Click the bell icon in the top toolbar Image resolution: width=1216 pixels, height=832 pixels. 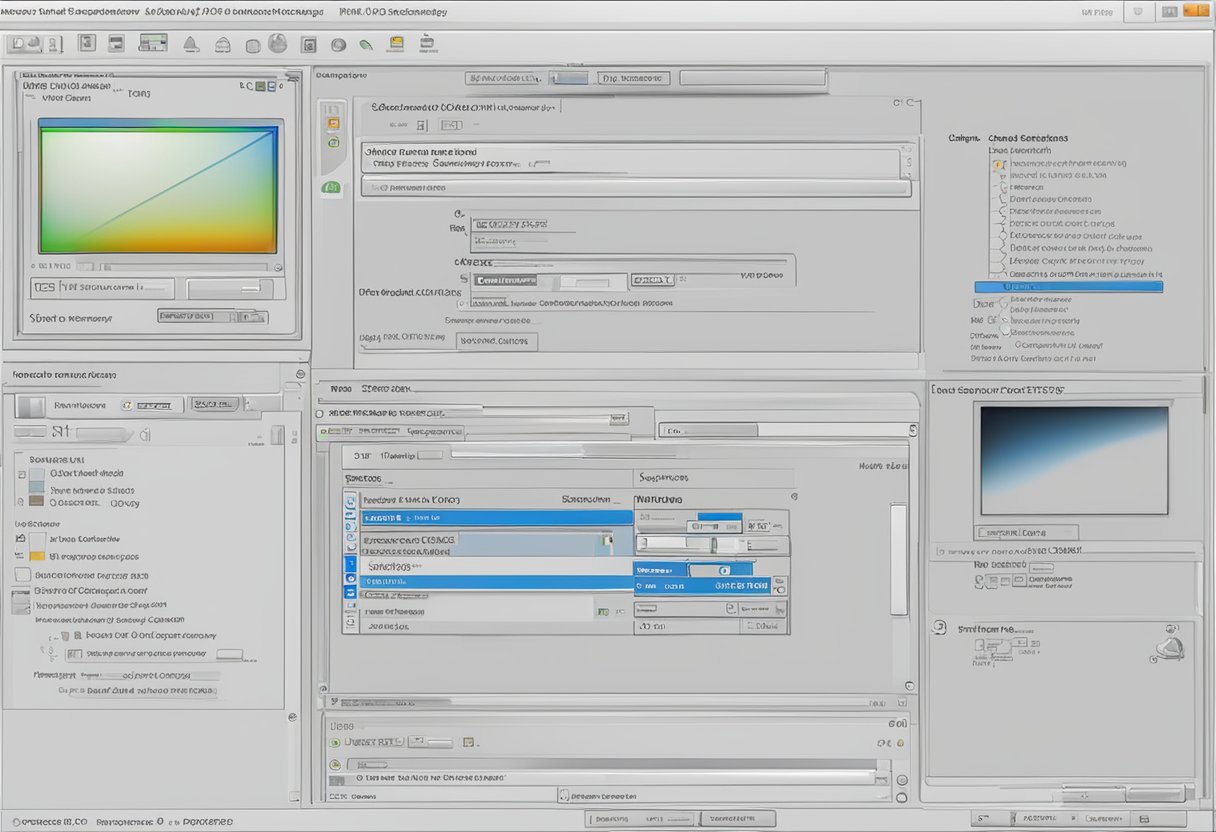coord(190,44)
